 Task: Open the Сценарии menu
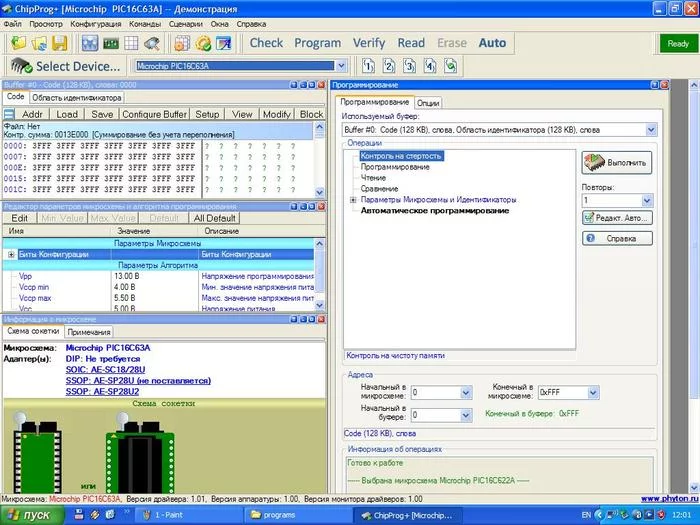click(x=186, y=24)
